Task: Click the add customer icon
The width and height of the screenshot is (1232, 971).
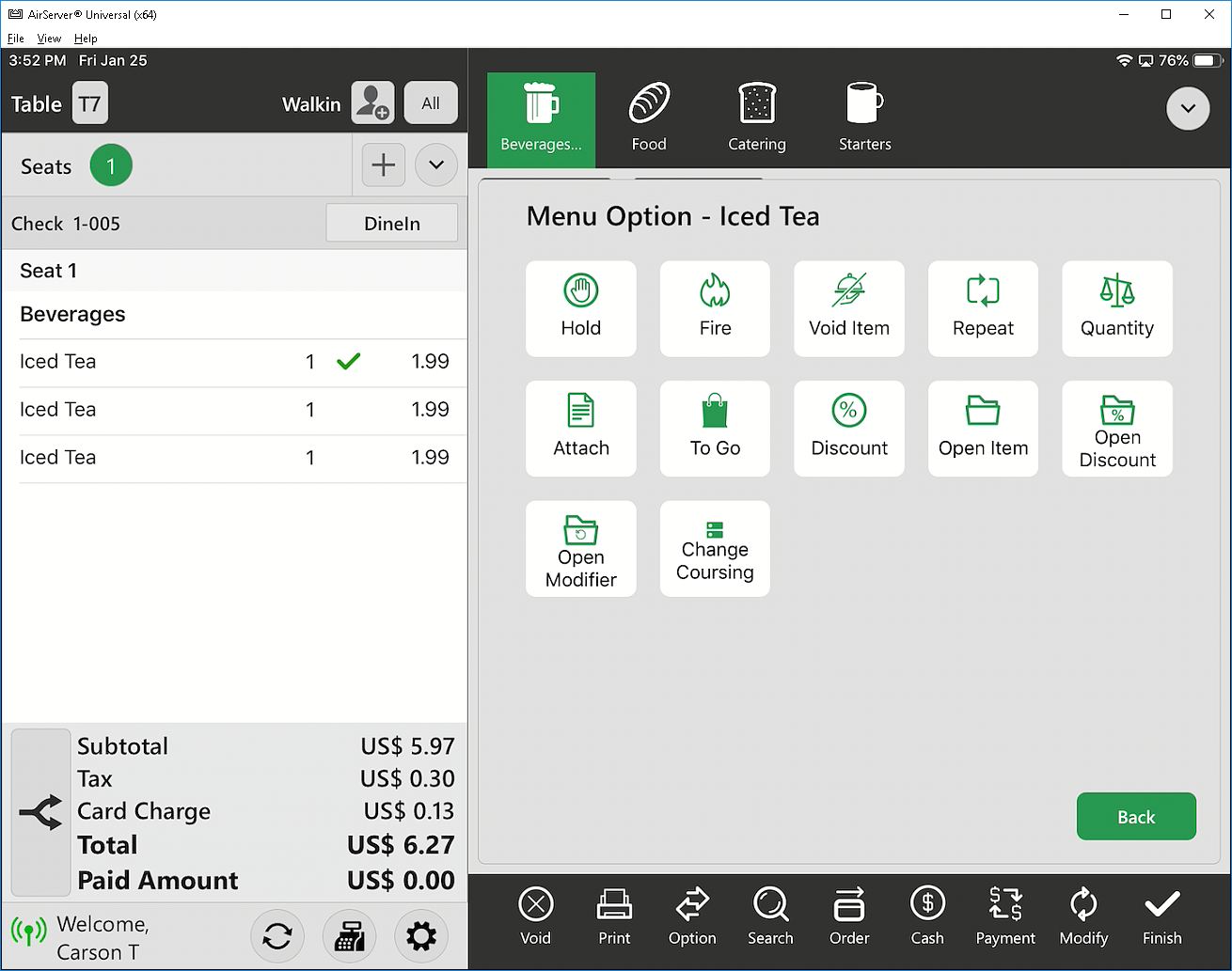Action: click(372, 103)
